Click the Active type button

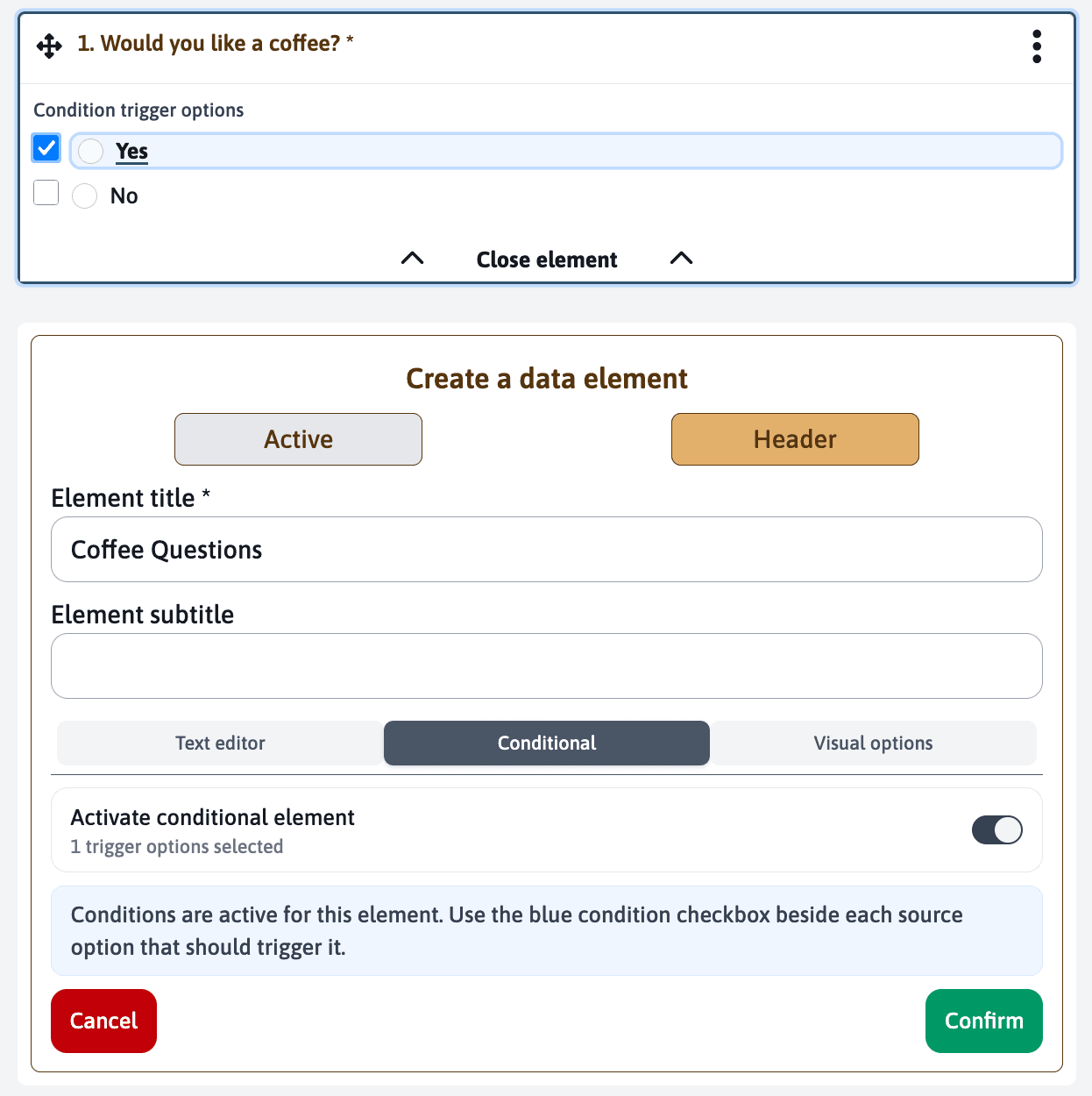point(298,439)
